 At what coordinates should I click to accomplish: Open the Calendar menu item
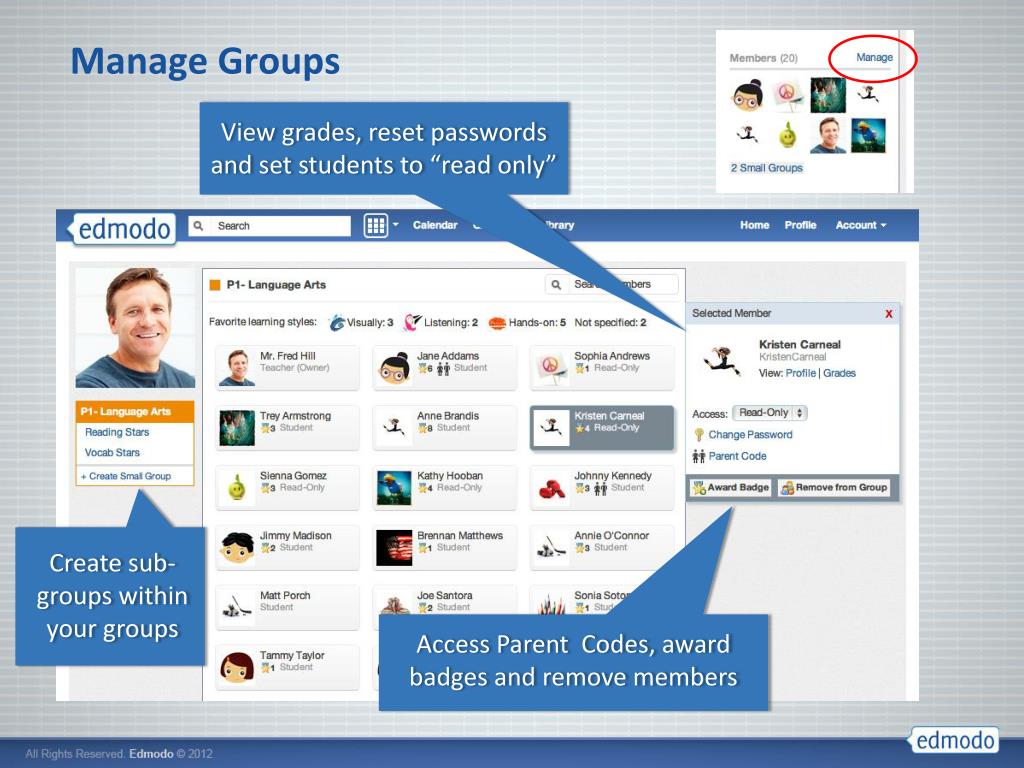click(435, 225)
